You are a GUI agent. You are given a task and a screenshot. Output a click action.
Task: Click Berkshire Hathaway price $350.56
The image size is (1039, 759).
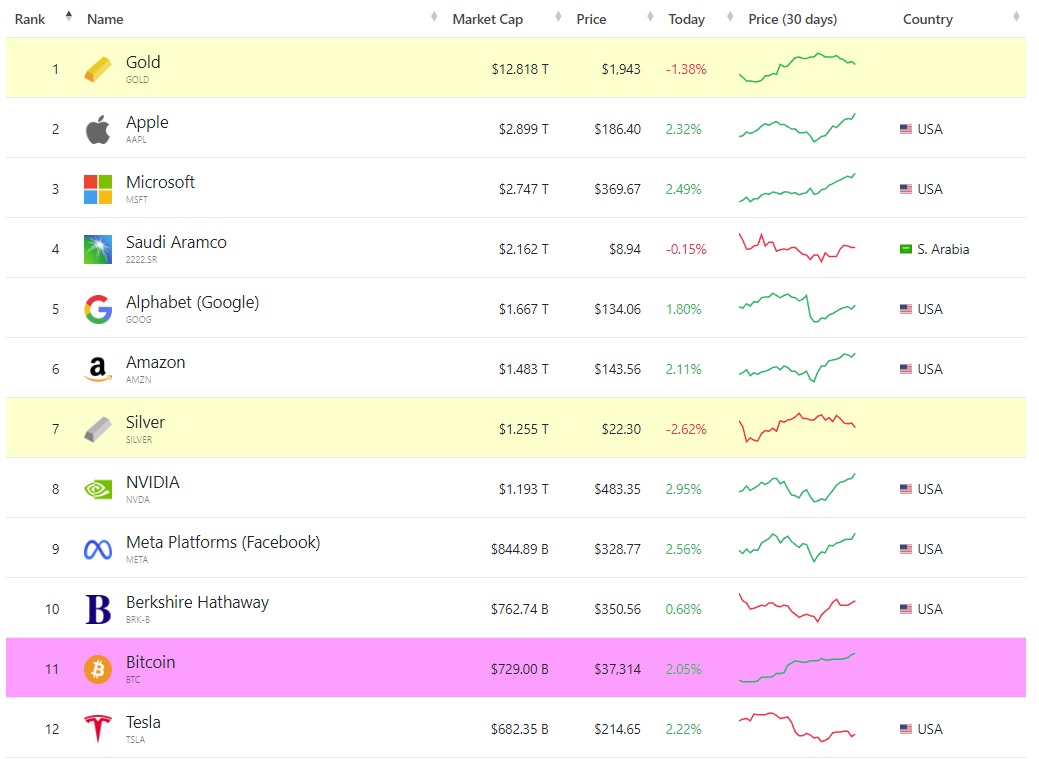click(617, 610)
